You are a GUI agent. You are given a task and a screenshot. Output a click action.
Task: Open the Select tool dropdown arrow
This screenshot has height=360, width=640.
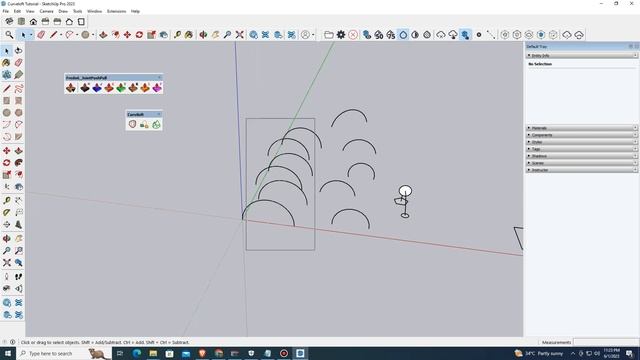(x=31, y=35)
